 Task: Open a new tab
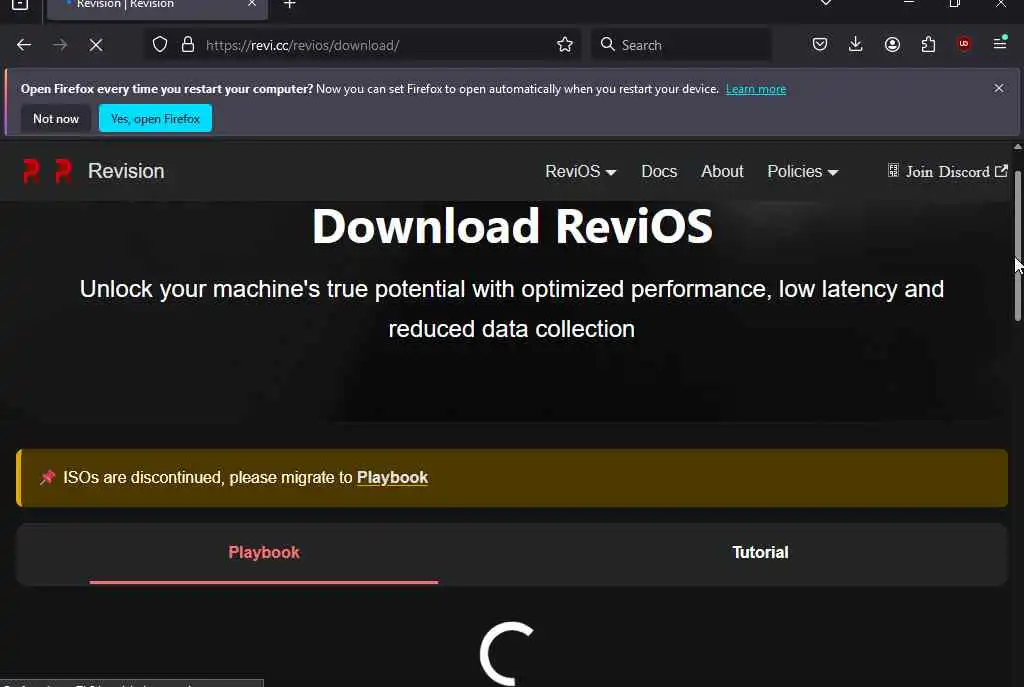click(x=290, y=5)
